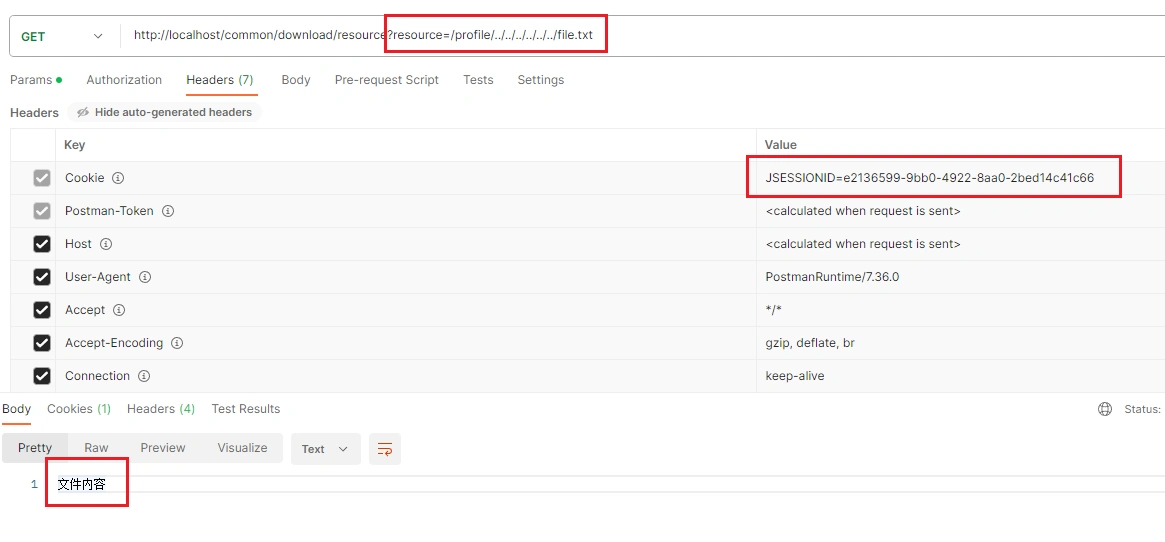Image resolution: width=1165 pixels, height=542 pixels.
Task: Click info icon beside Postman-Token
Action: coord(168,211)
